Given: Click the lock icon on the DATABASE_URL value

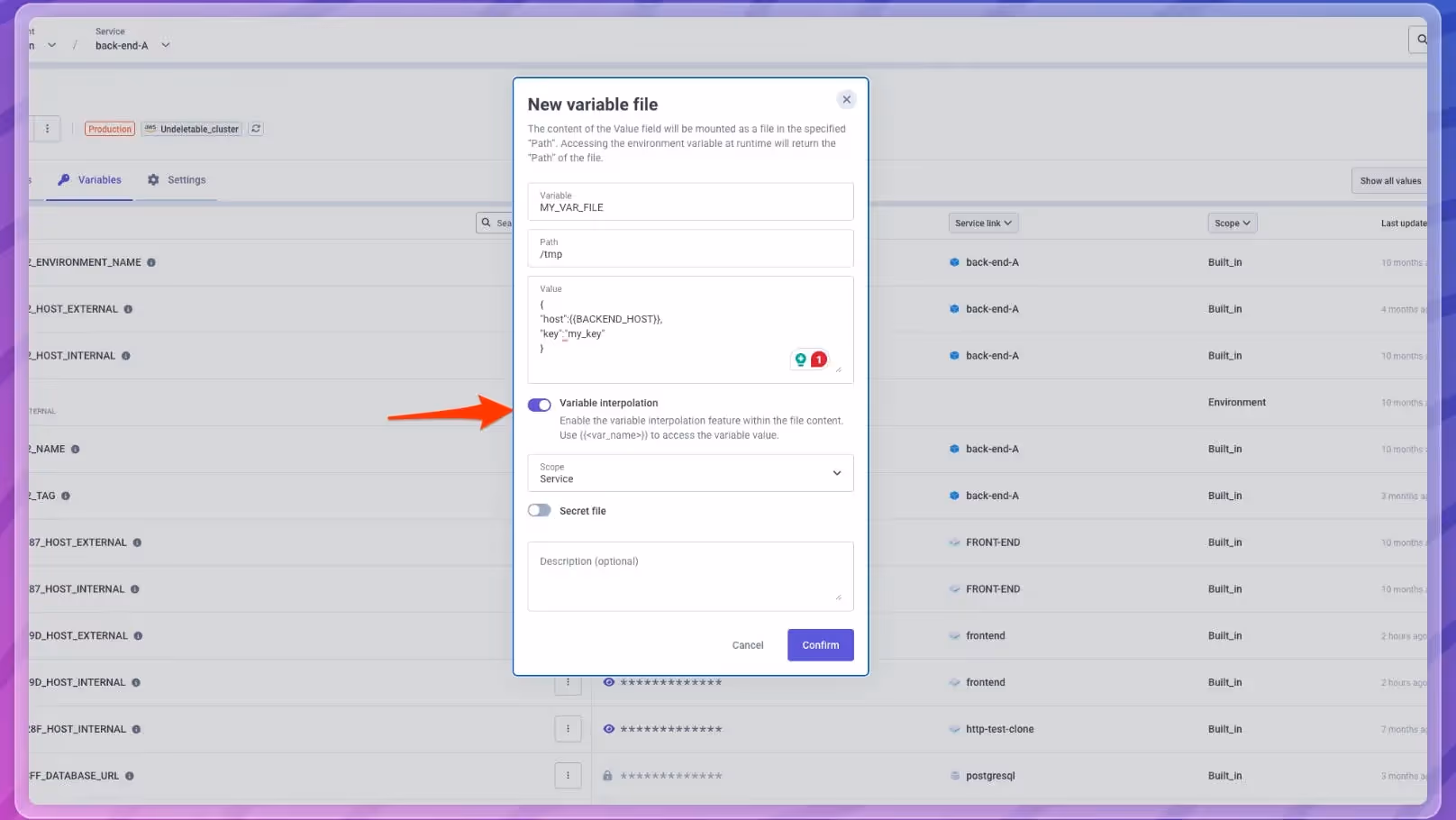Looking at the screenshot, I should click(609, 775).
